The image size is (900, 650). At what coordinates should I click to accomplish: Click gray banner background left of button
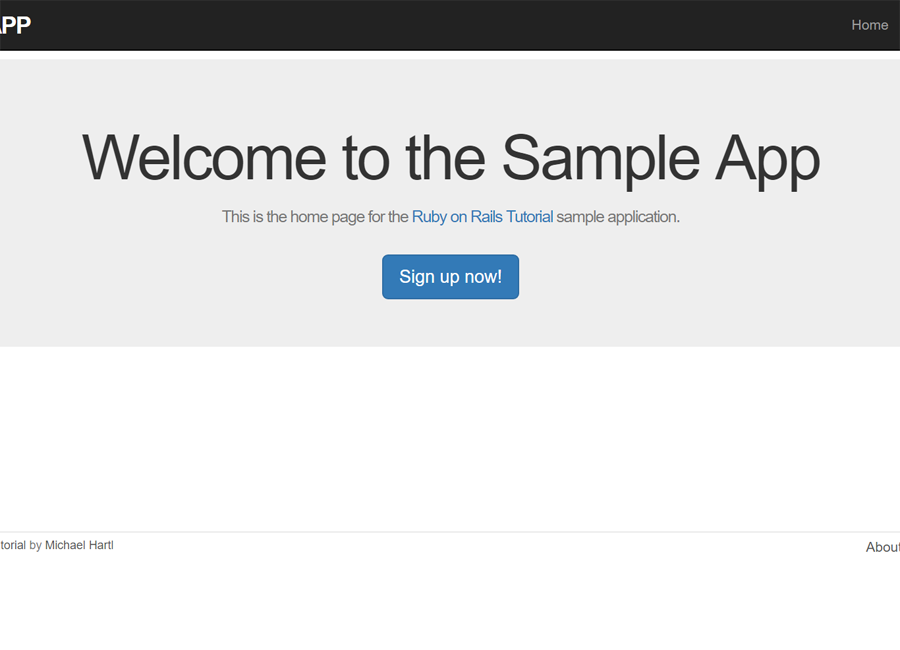(x=189, y=277)
